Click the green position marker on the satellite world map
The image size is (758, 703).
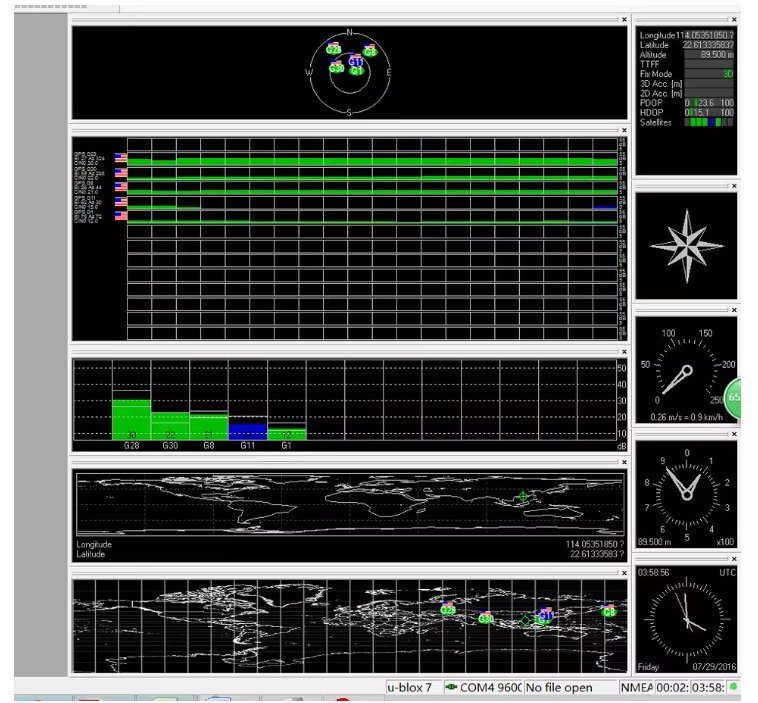coord(526,620)
